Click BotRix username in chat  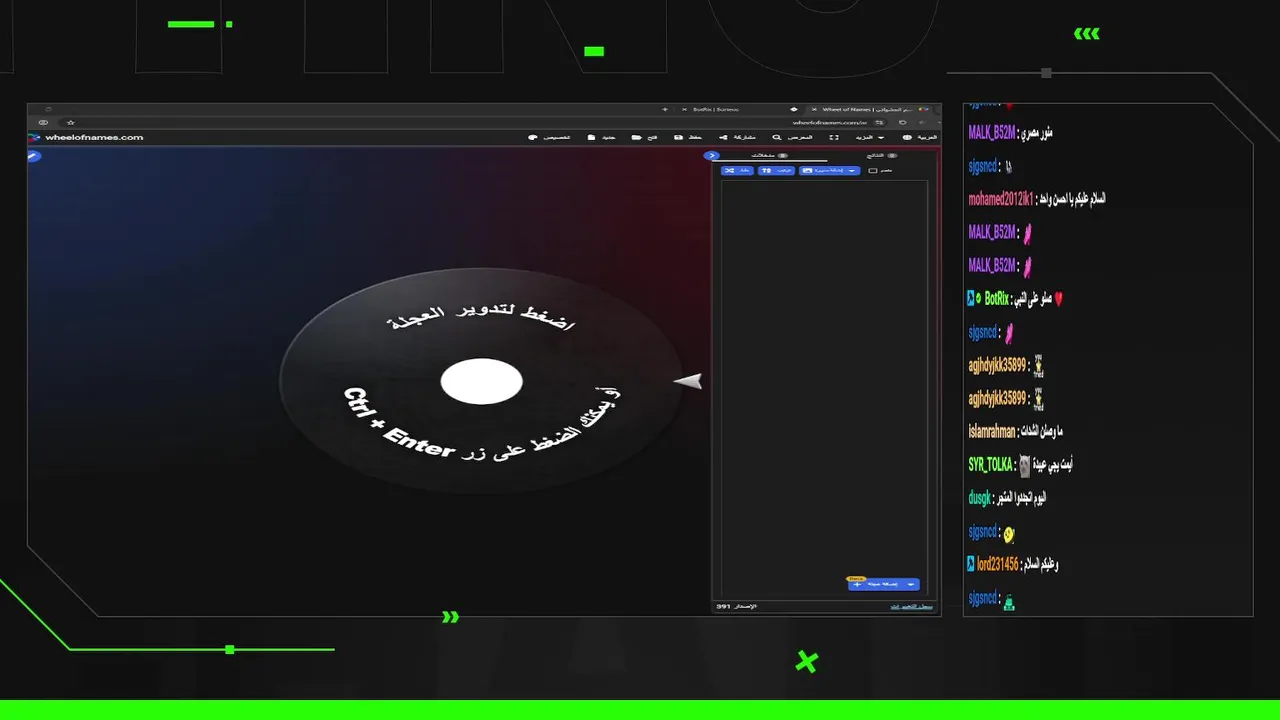(996, 299)
